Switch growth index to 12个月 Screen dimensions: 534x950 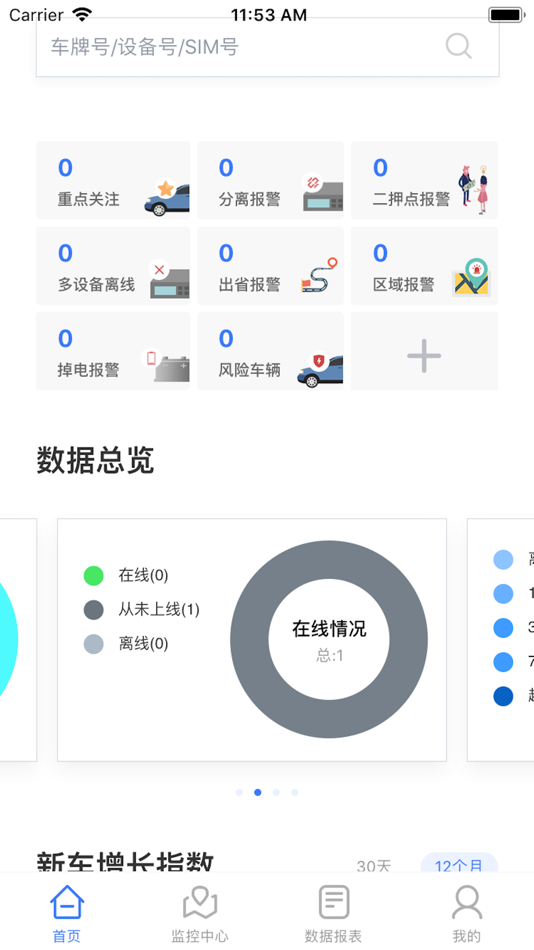pos(459,865)
